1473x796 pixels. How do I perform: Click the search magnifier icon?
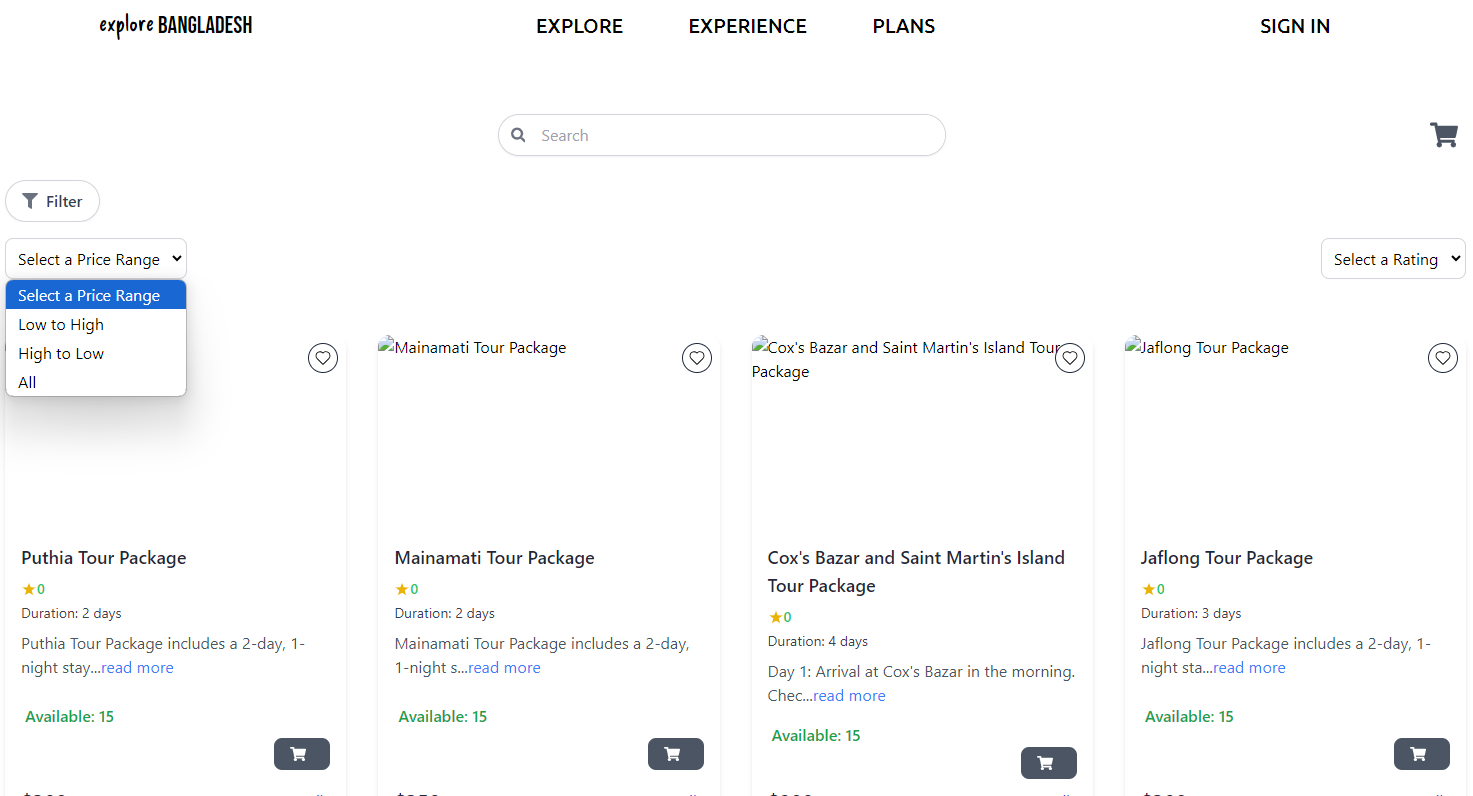[x=518, y=134]
